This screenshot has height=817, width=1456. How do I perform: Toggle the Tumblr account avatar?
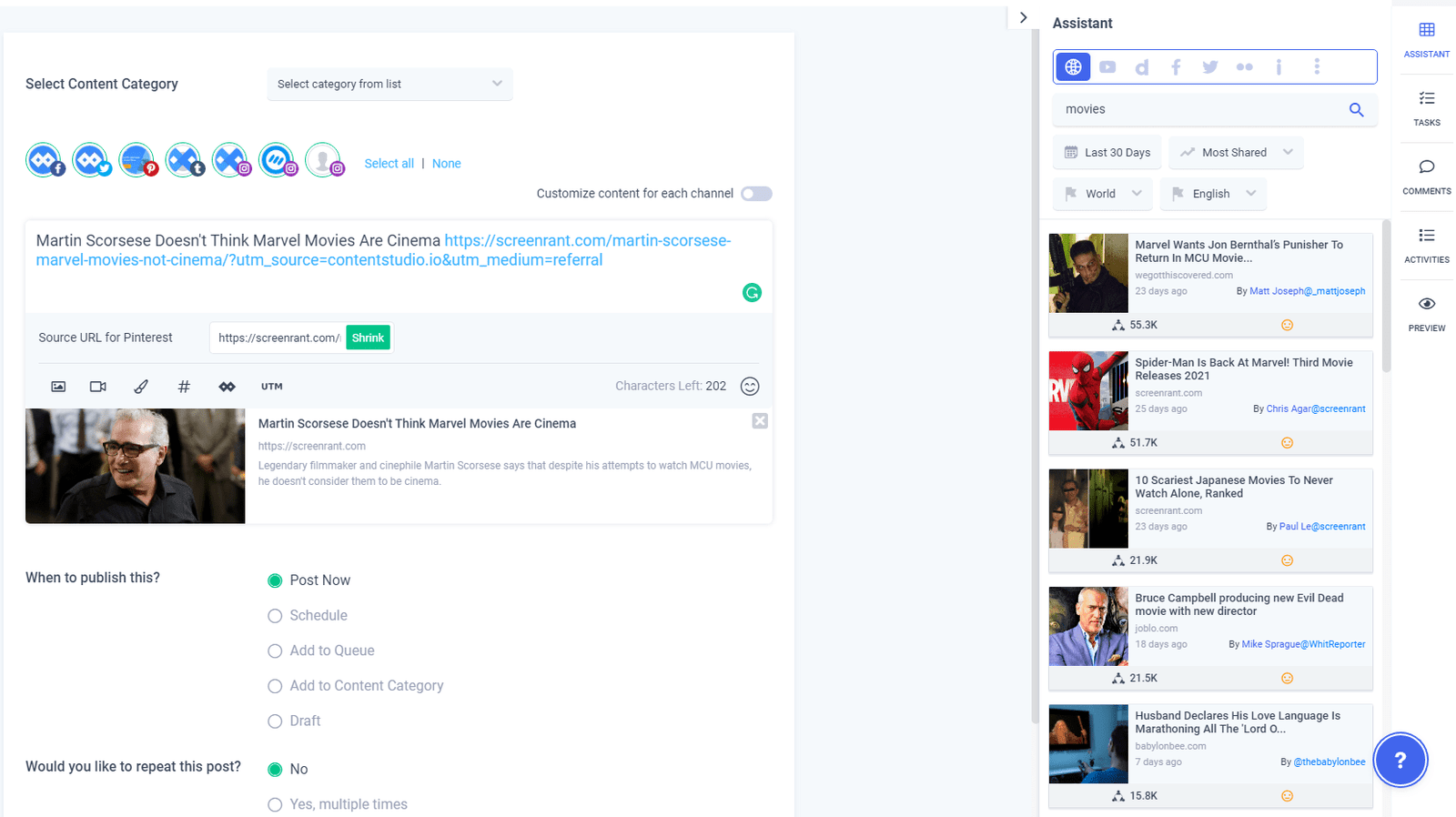pyautogui.click(x=183, y=160)
